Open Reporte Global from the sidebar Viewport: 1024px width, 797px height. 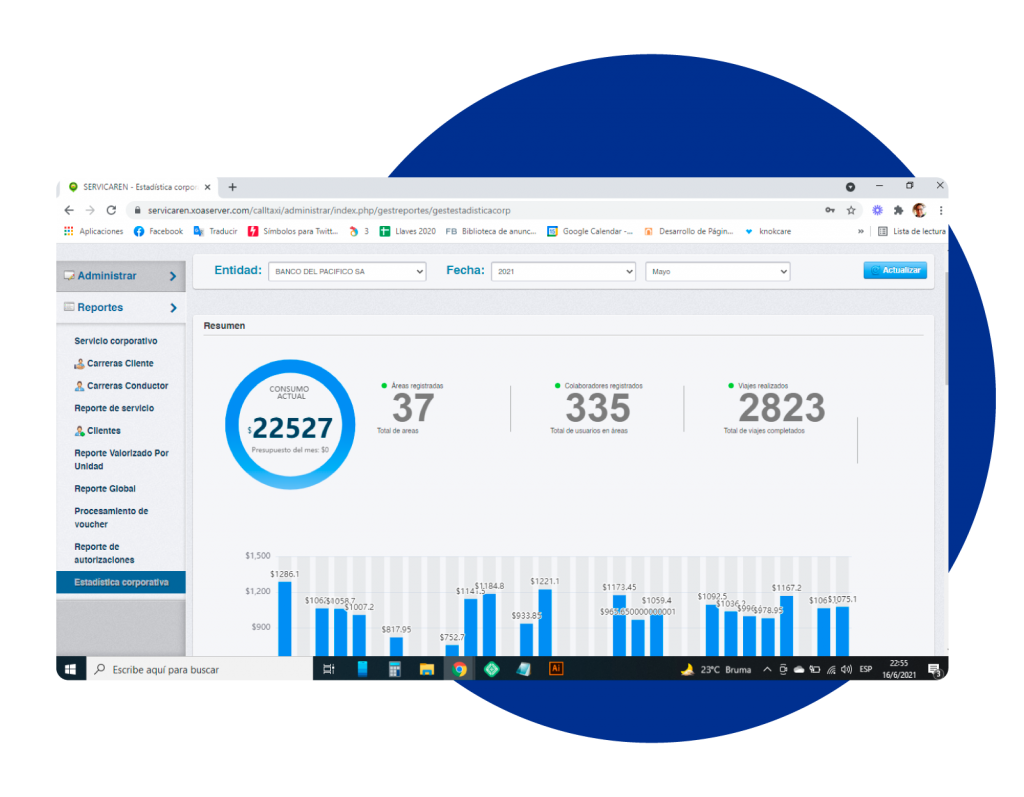pos(105,489)
